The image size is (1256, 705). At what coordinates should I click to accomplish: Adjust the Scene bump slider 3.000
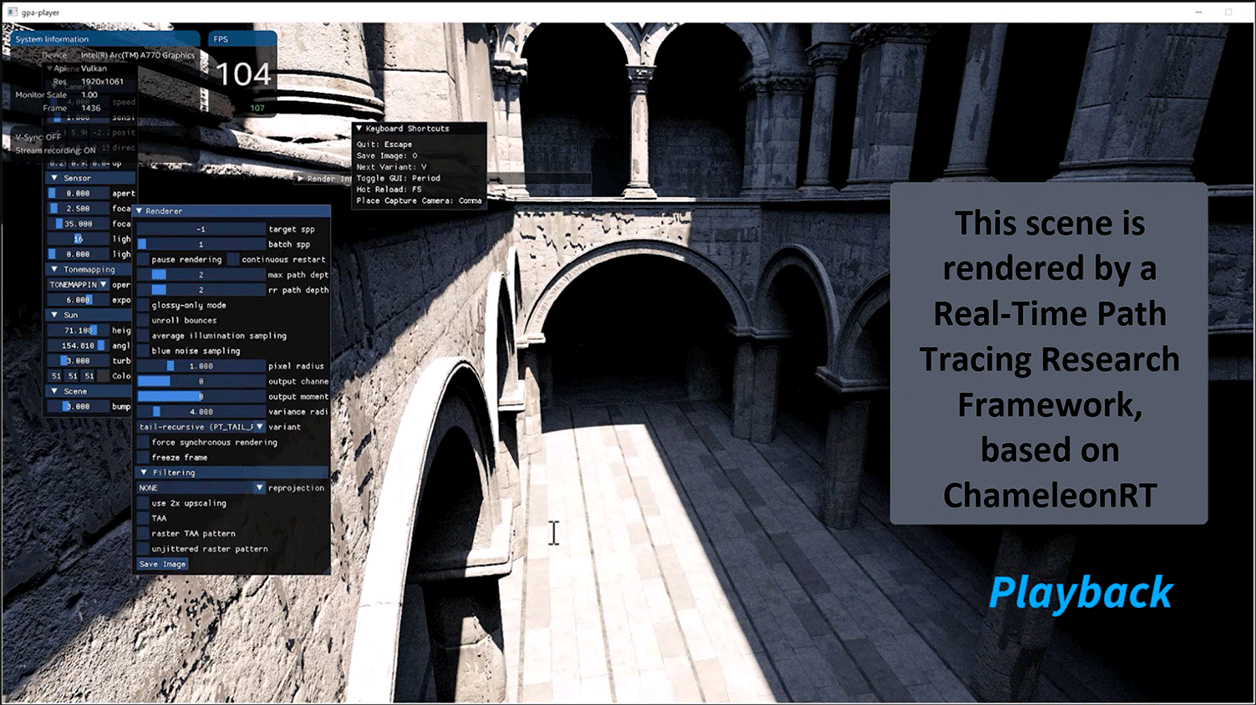(78, 407)
